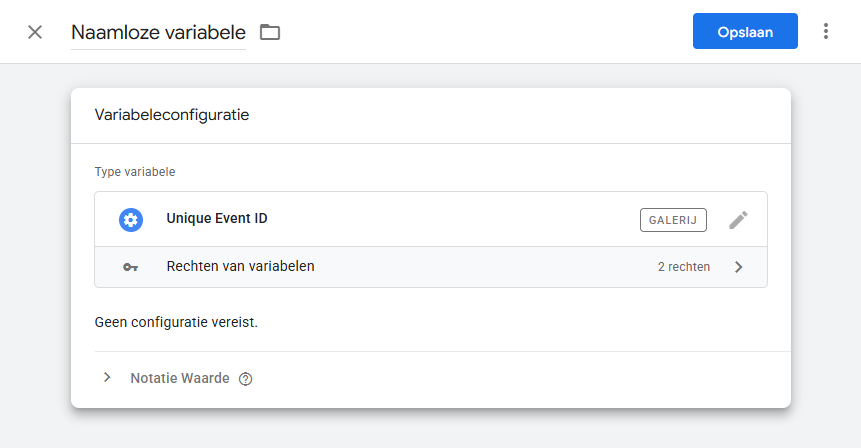Save the variable with Opslaan
The image size is (861, 448).
745,32
